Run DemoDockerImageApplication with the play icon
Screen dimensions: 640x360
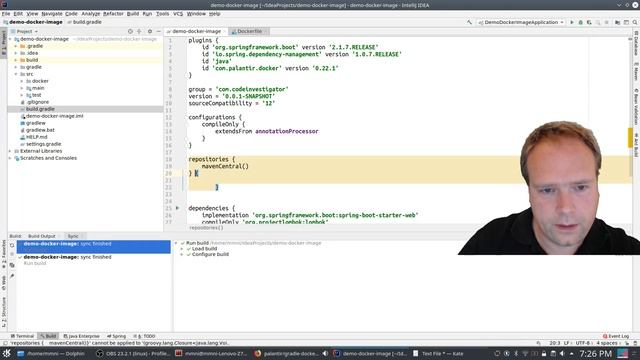572,22
